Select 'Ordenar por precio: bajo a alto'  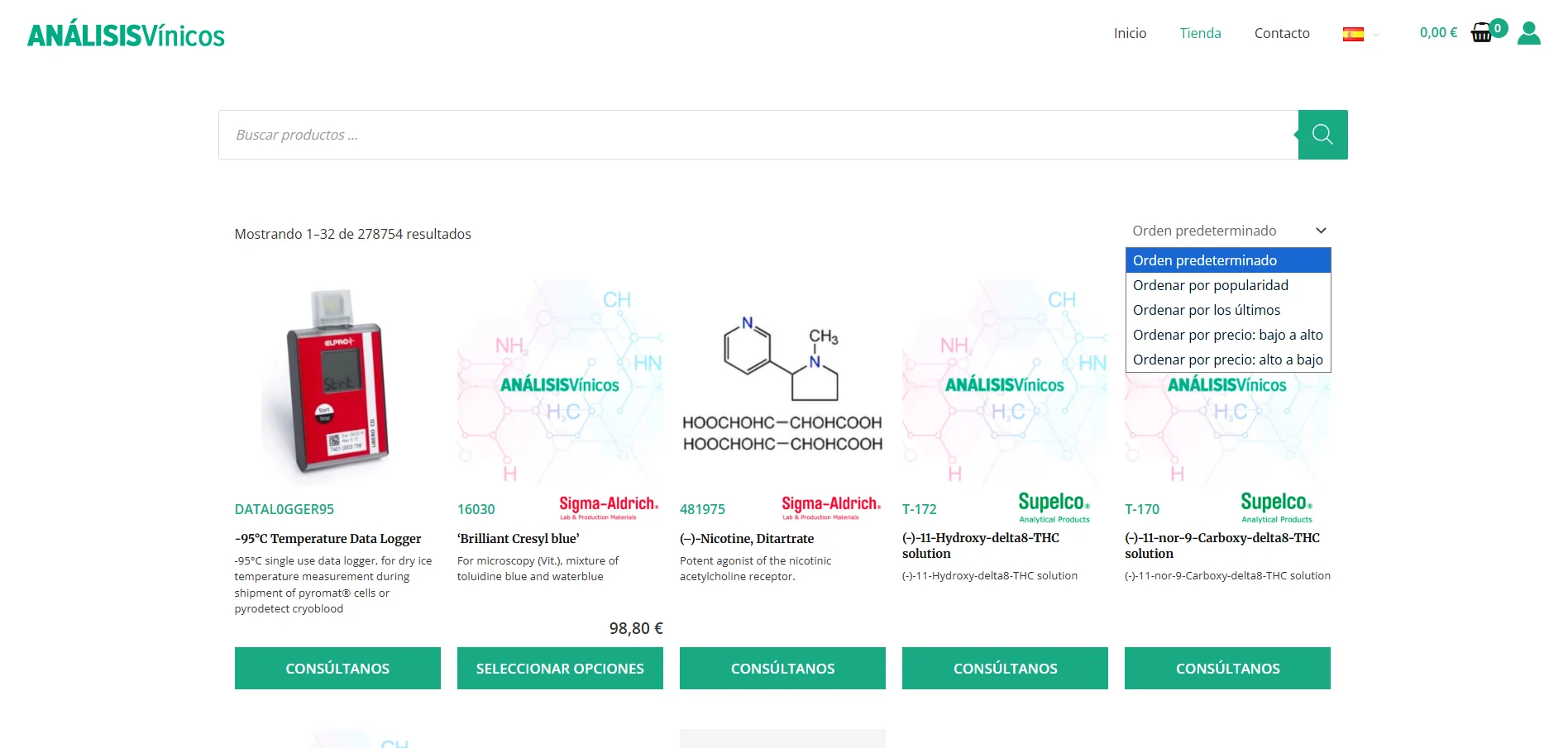coord(1228,335)
